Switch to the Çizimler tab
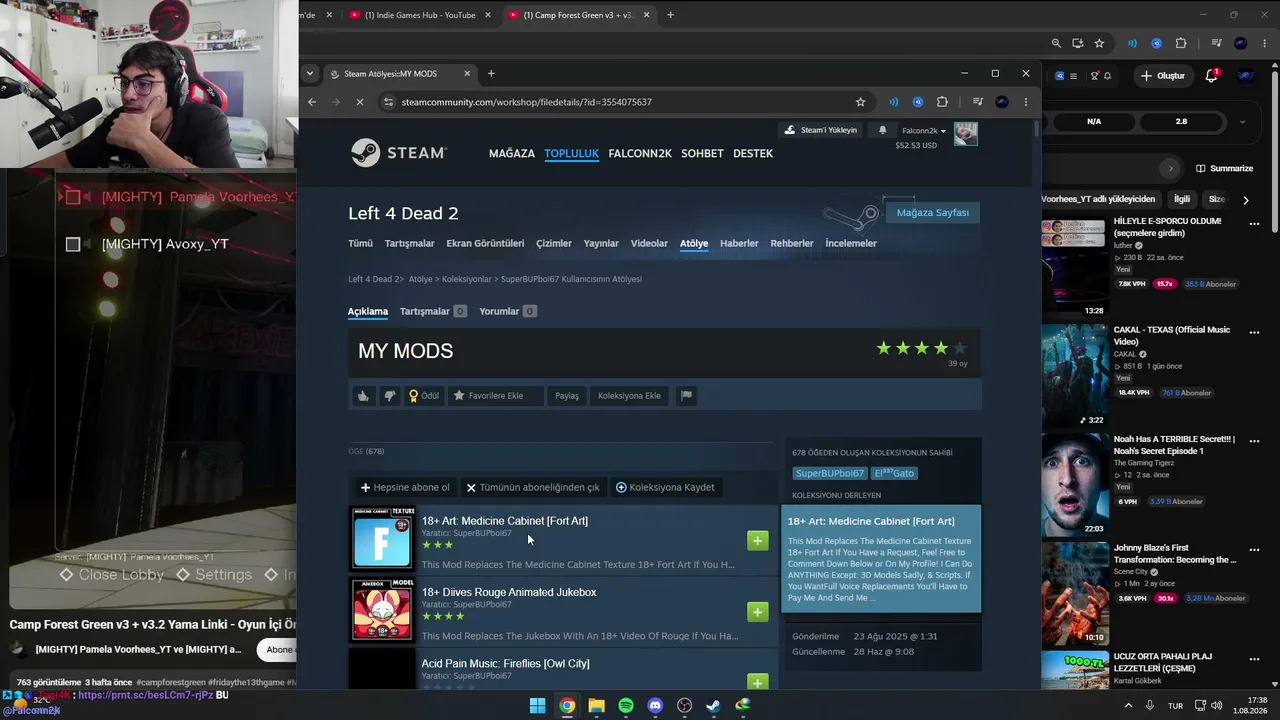 (x=554, y=243)
